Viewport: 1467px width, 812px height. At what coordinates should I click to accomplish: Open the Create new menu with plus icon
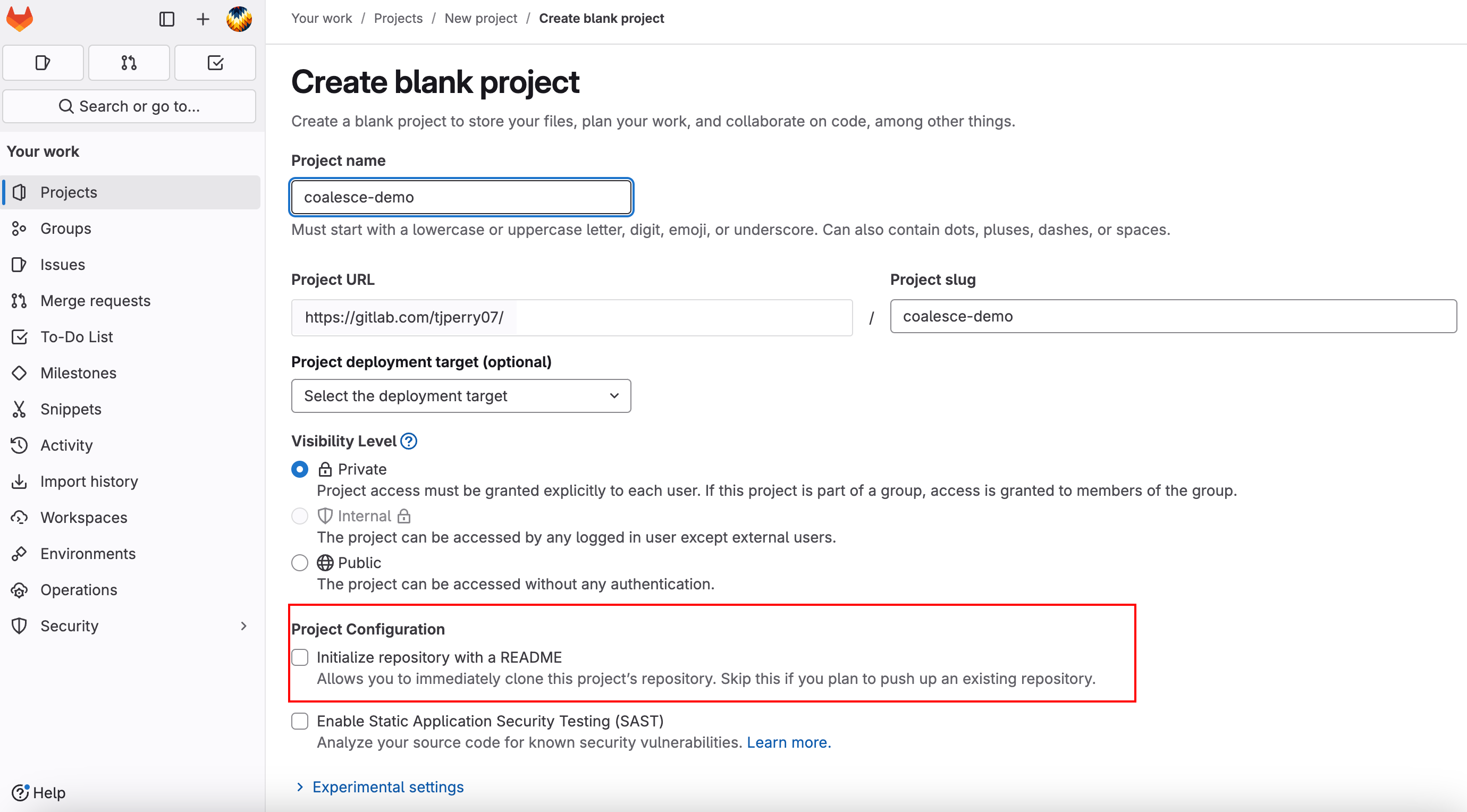pos(202,19)
